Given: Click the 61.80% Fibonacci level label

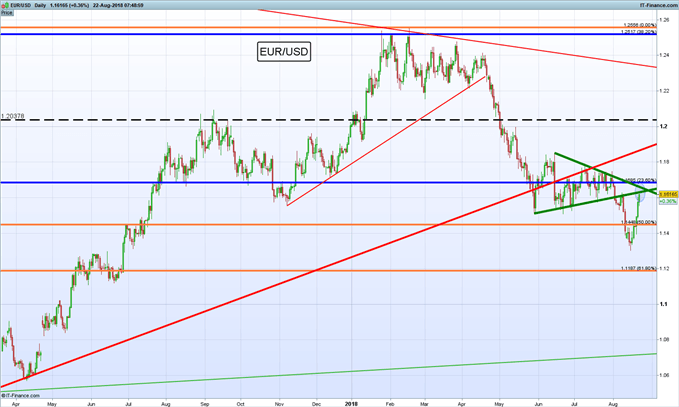Looking at the screenshot, I should tap(639, 268).
